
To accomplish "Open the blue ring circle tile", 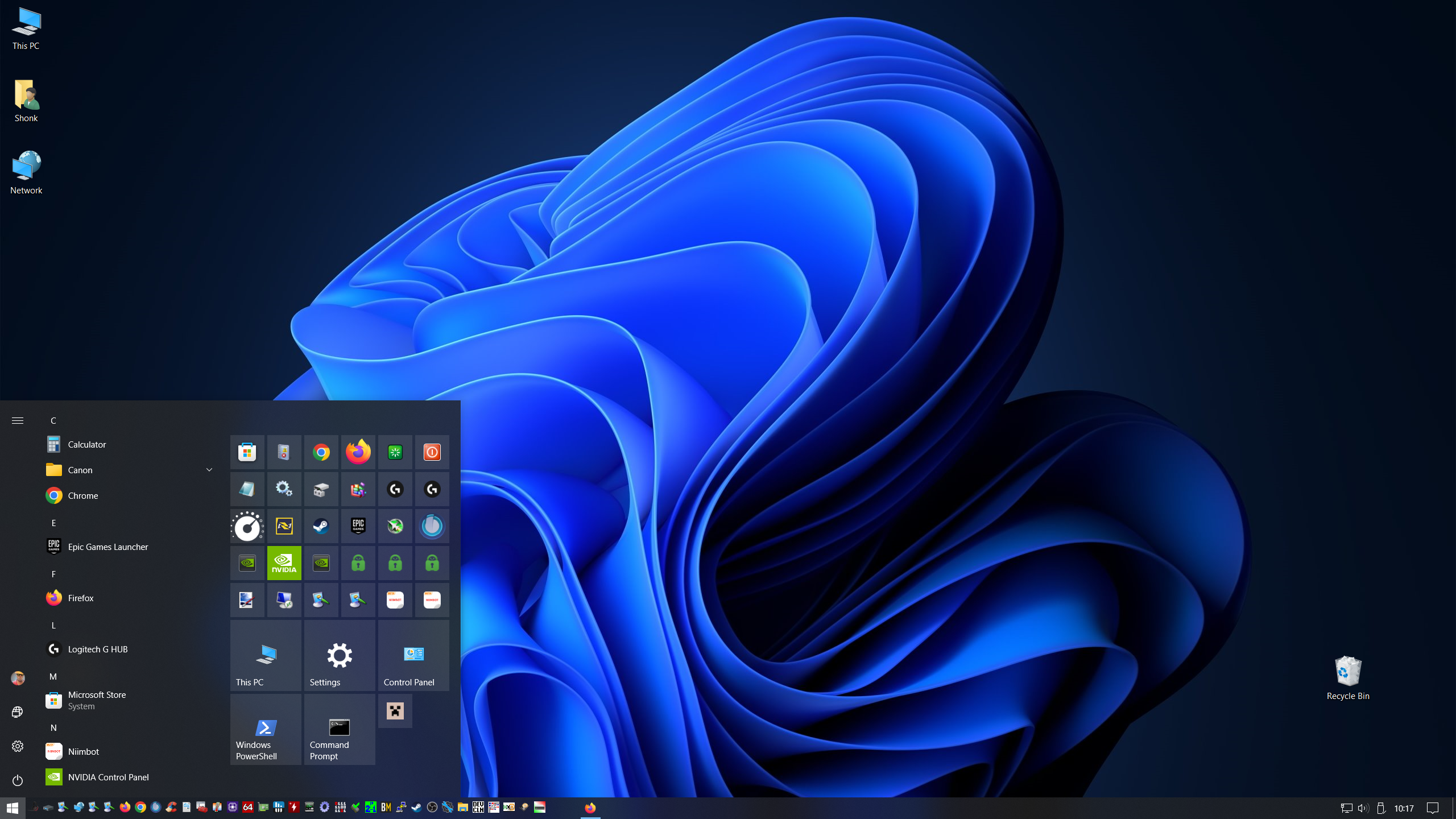I will [x=432, y=526].
